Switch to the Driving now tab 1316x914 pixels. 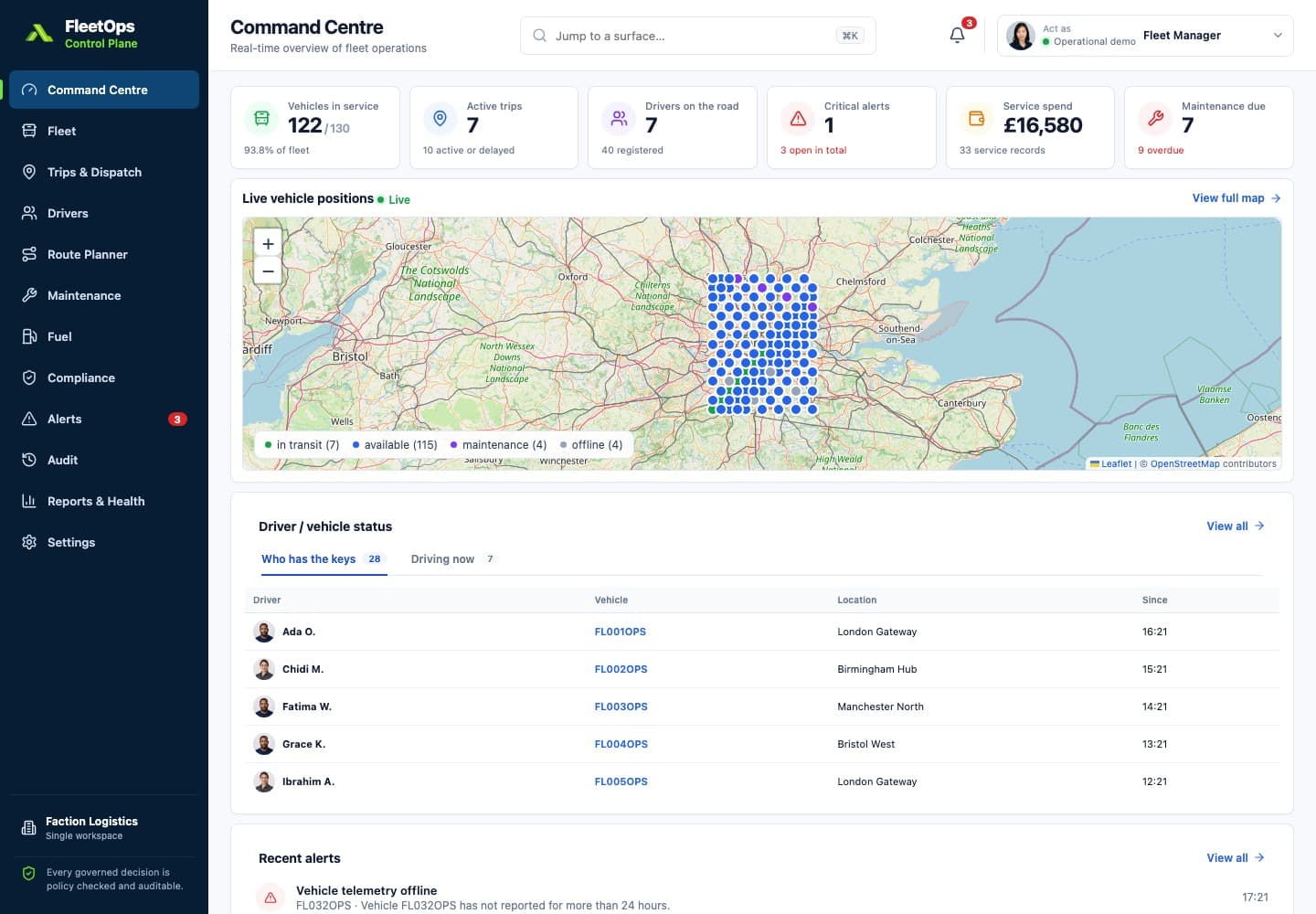click(x=452, y=559)
